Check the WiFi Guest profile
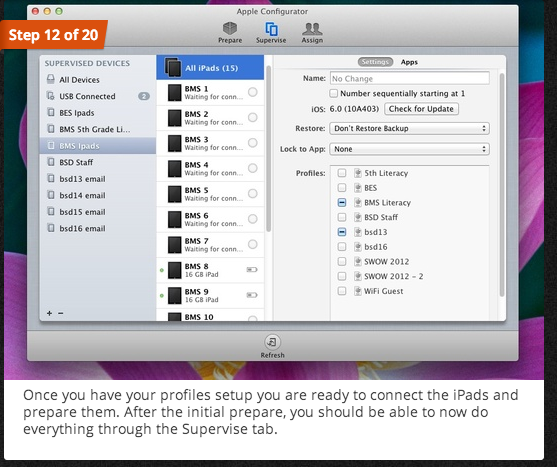This screenshot has height=467, width=557. click(x=342, y=291)
